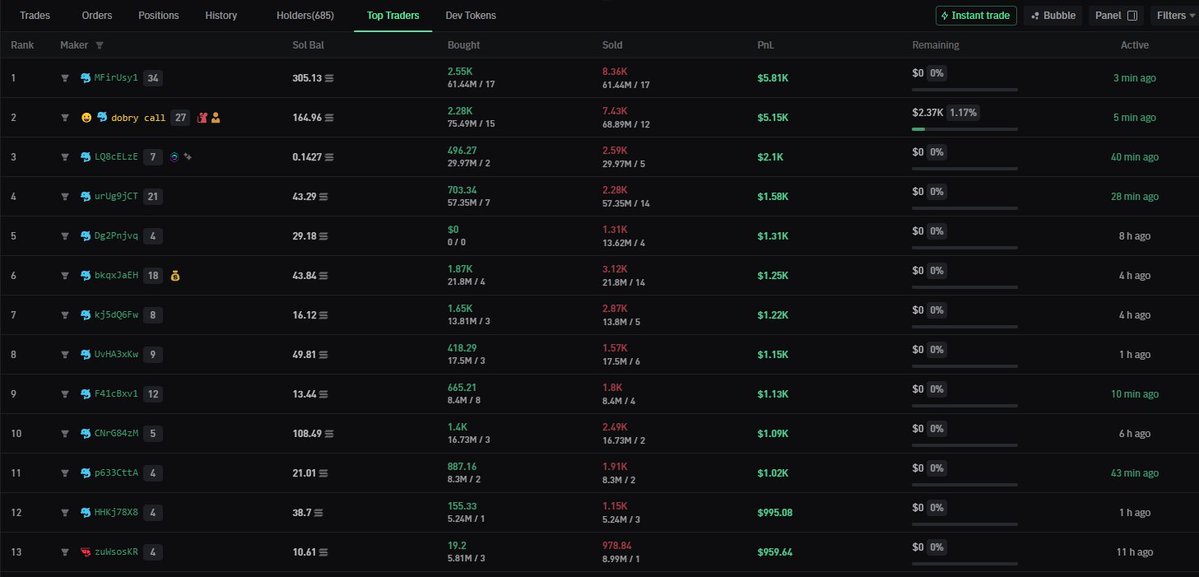Click the 1.17% badge in dobry call row
Image resolution: width=1199 pixels, height=577 pixels.
click(x=964, y=112)
